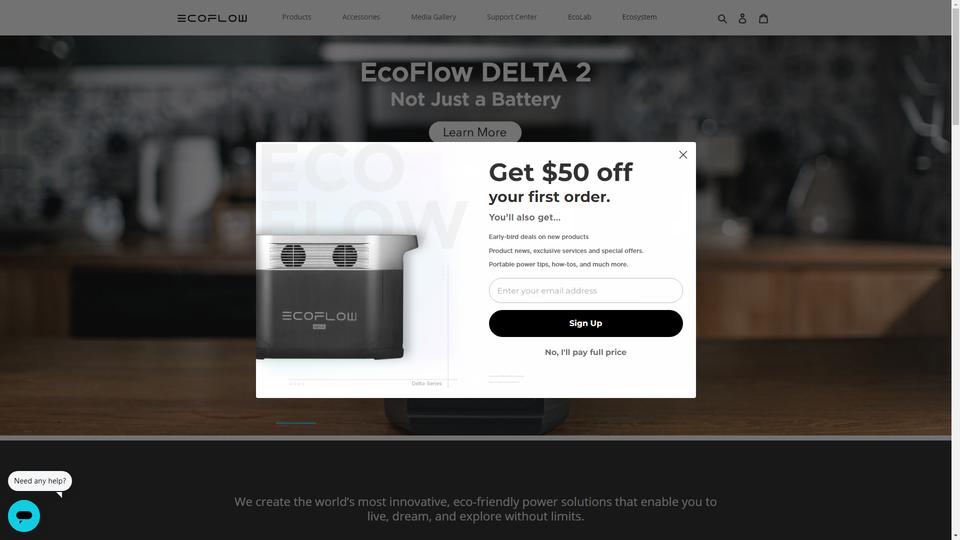
Task: Click the Learn More banner button
Action: (474, 132)
